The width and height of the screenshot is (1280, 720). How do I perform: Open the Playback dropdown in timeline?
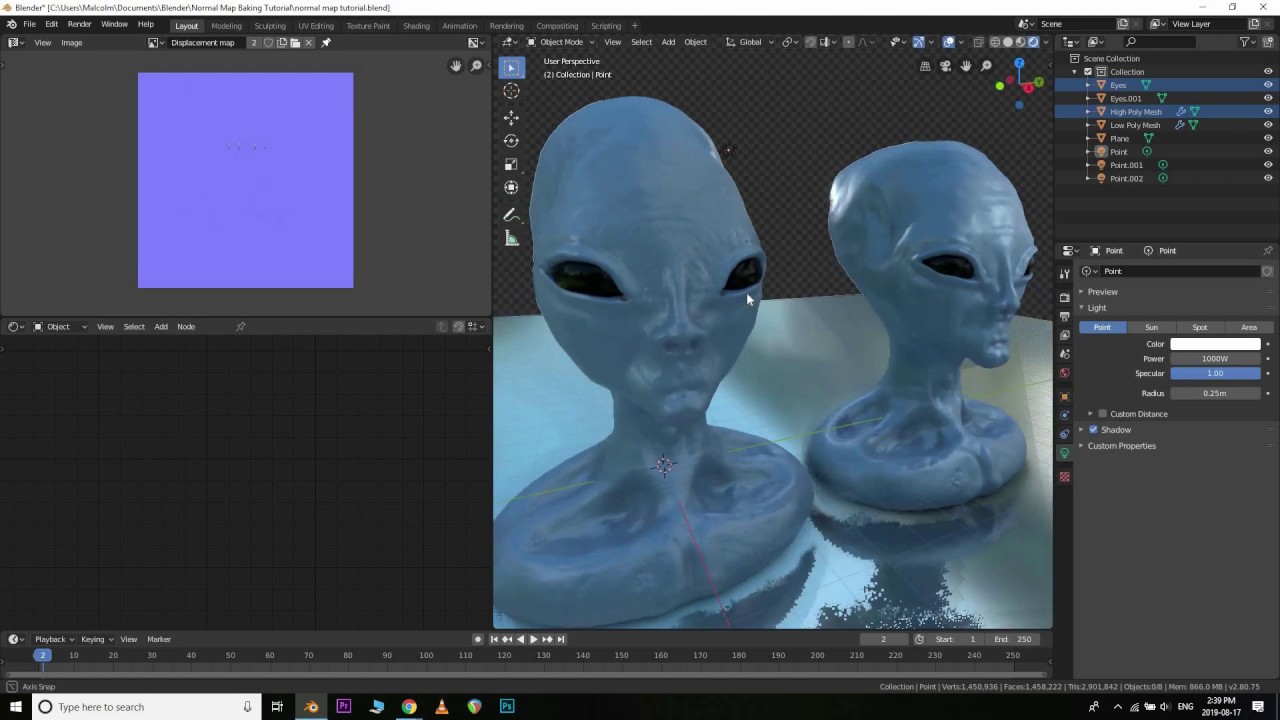pos(54,639)
